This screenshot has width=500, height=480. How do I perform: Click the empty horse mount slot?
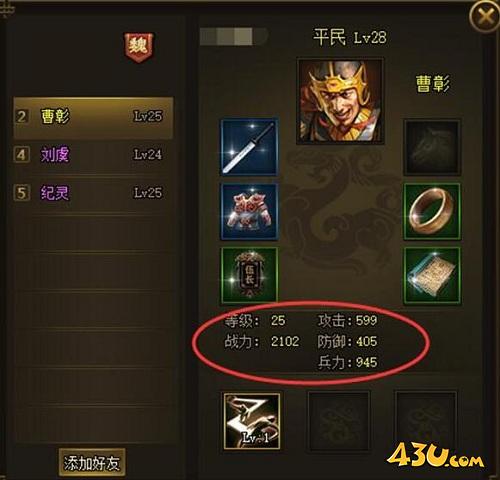pos(432,147)
